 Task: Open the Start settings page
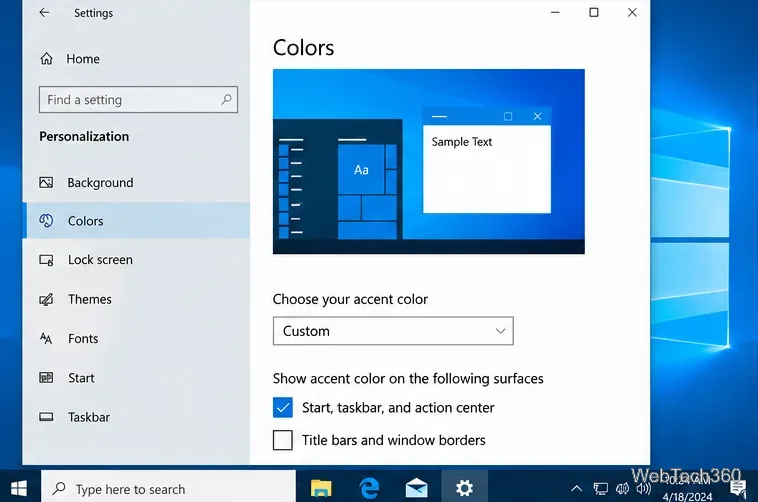pos(136,378)
